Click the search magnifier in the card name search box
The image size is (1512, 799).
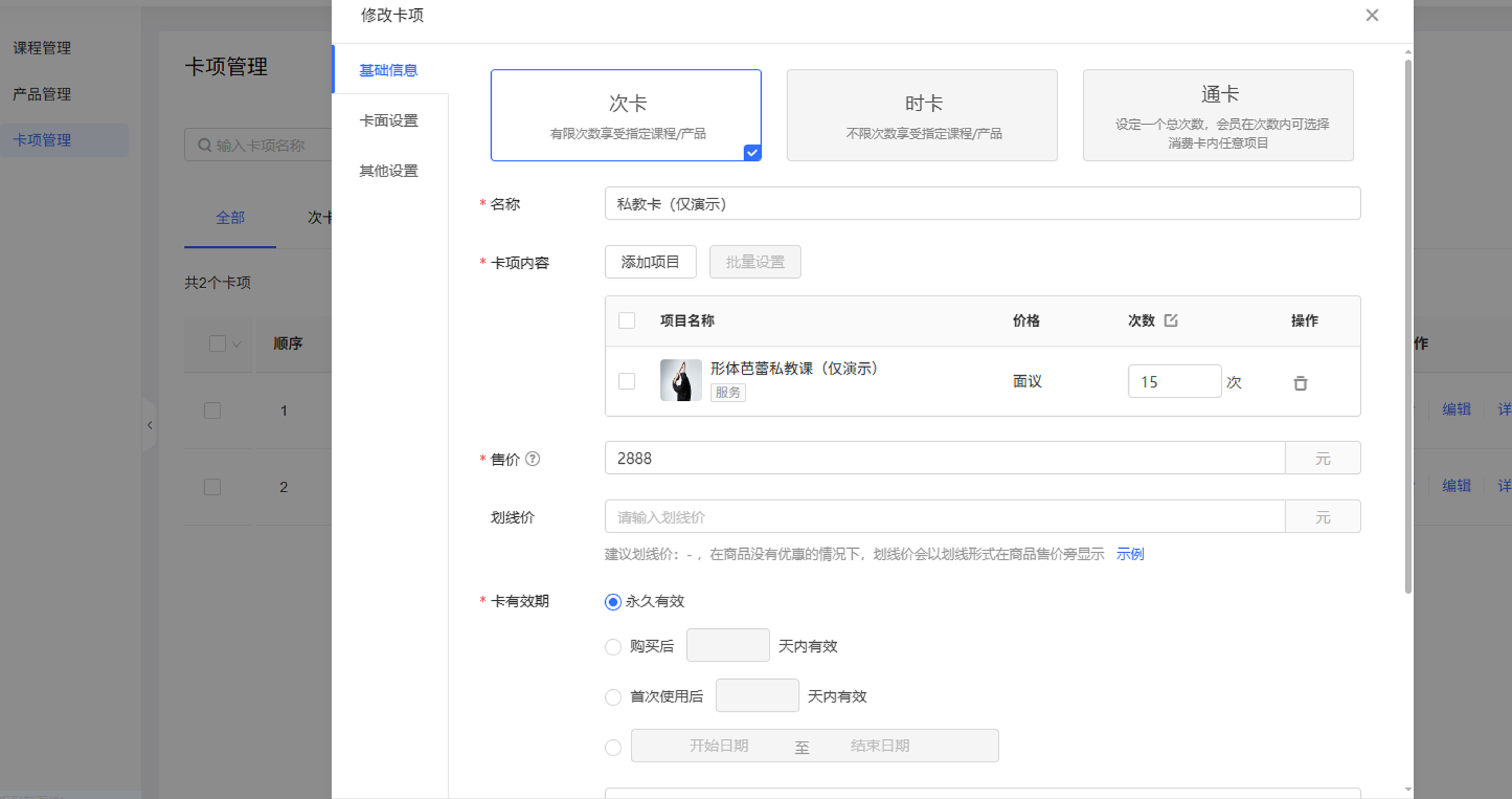[204, 145]
